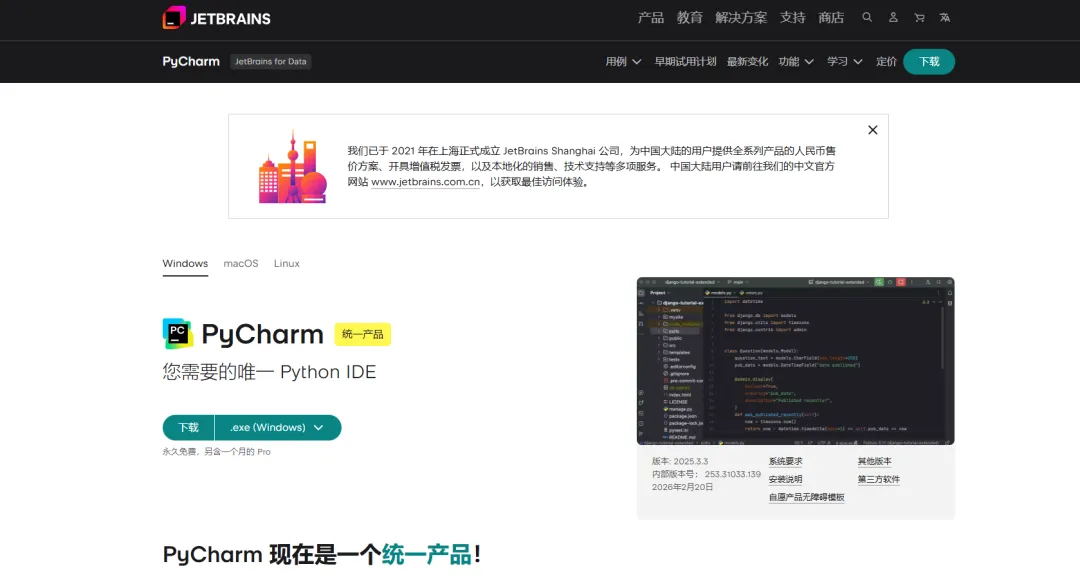Click the 统一产品 yellow badge
This screenshot has height=582, width=1080.
pyautogui.click(x=363, y=334)
